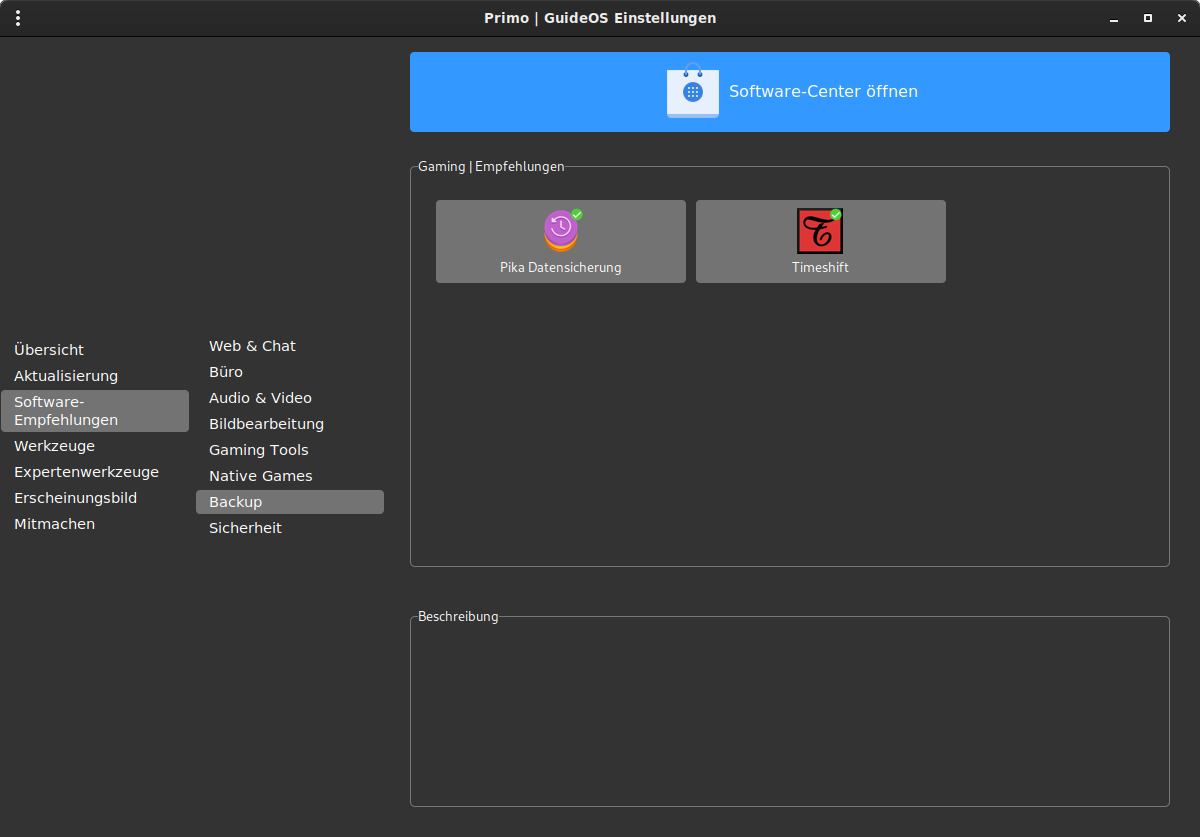Viewport: 1200px width, 837px height.
Task: Open the three-dot menu in title bar
Action: click(18, 18)
